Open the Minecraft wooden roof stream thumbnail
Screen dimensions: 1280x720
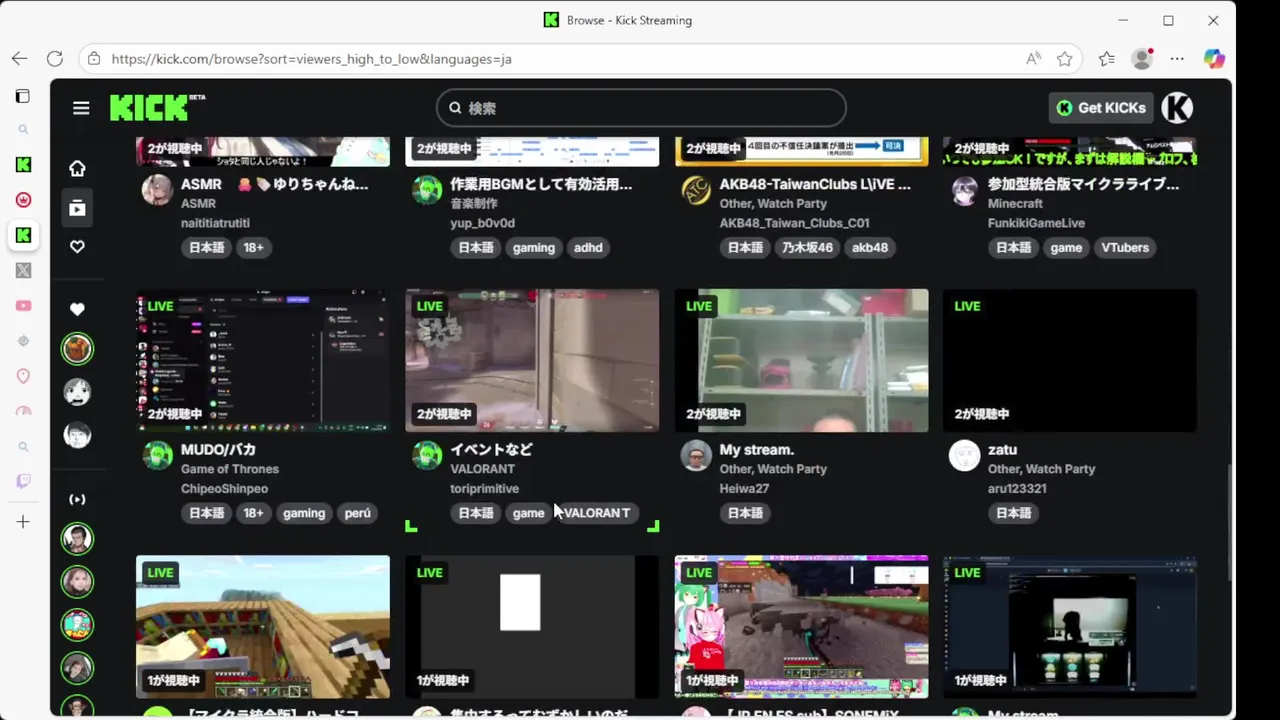263,627
